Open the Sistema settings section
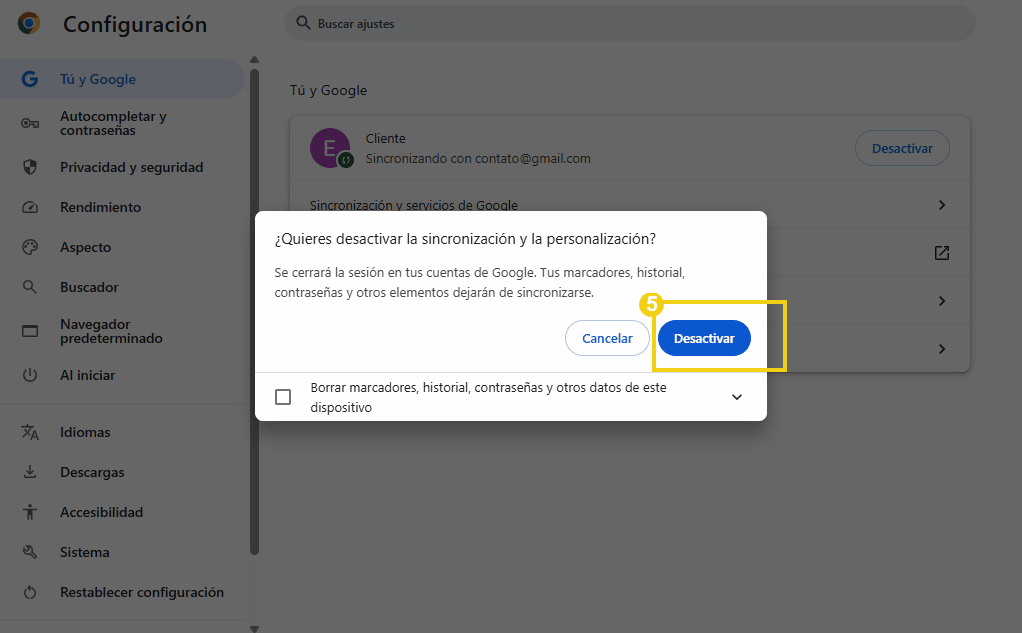This screenshot has width=1022, height=633. (85, 552)
